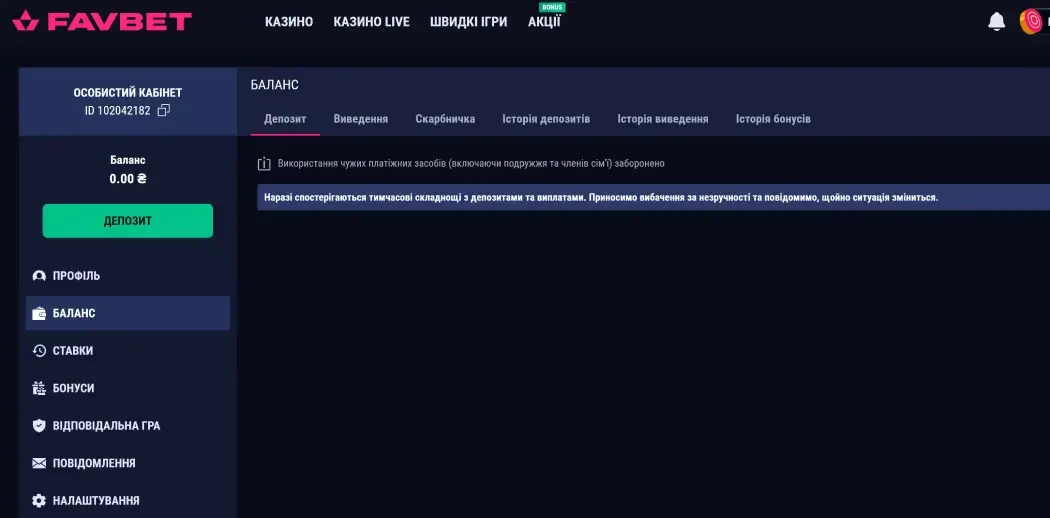Screen dimensions: 1050x518
Task: Click the gear icon beside Налаштування
Action: click(39, 501)
